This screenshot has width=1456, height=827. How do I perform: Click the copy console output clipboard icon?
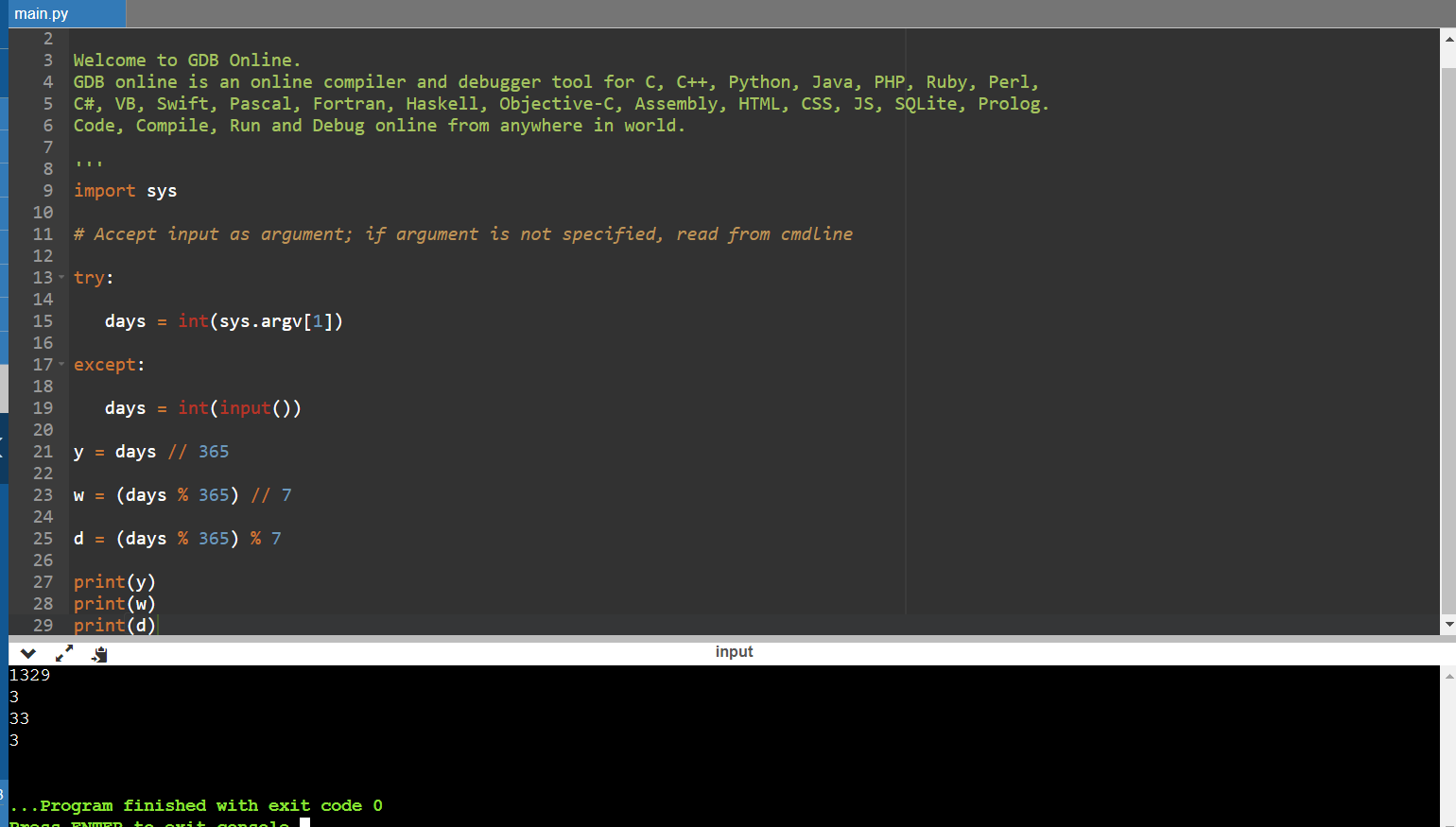(99, 653)
